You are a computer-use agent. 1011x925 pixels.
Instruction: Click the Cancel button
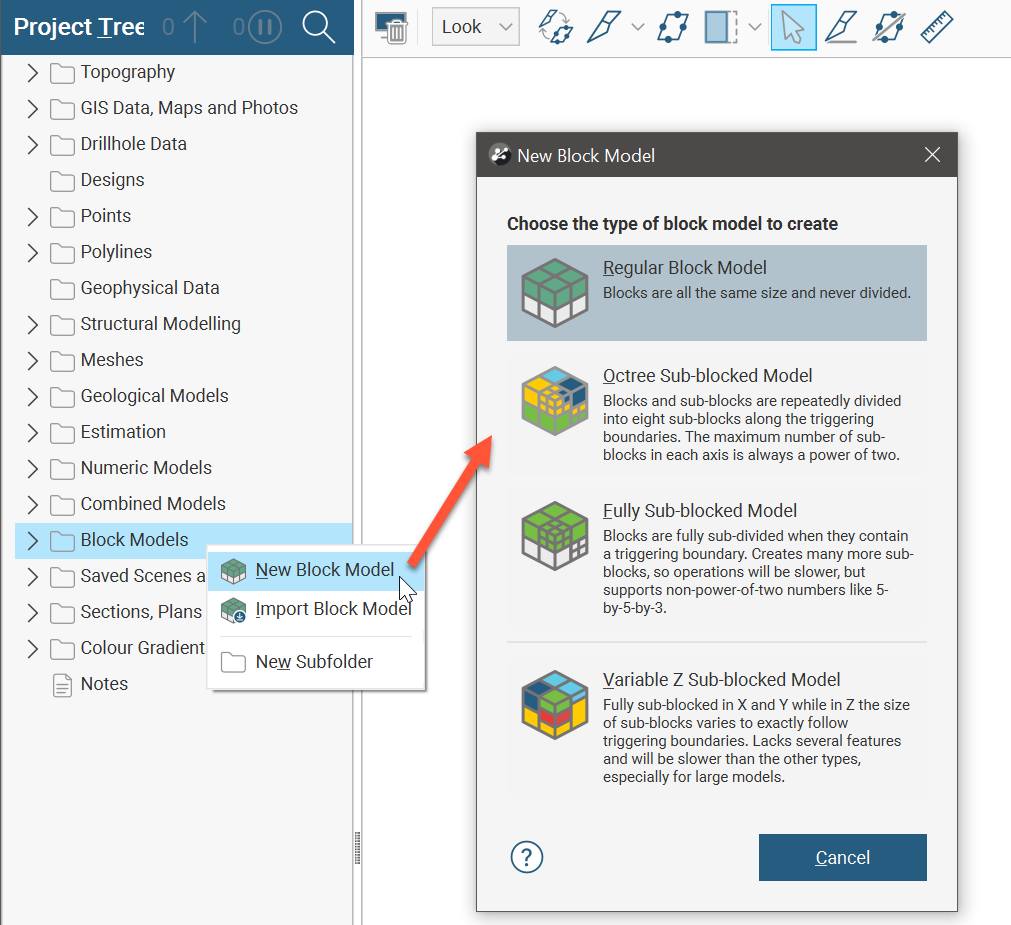[x=842, y=857]
